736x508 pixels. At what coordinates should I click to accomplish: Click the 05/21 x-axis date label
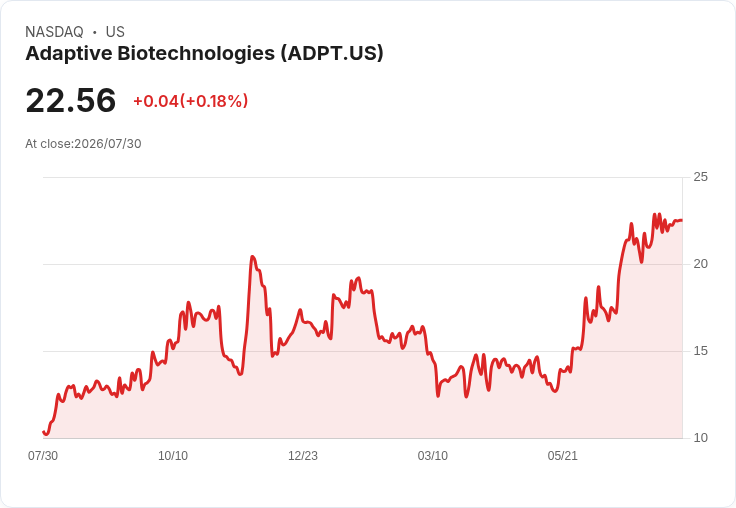pyautogui.click(x=562, y=456)
